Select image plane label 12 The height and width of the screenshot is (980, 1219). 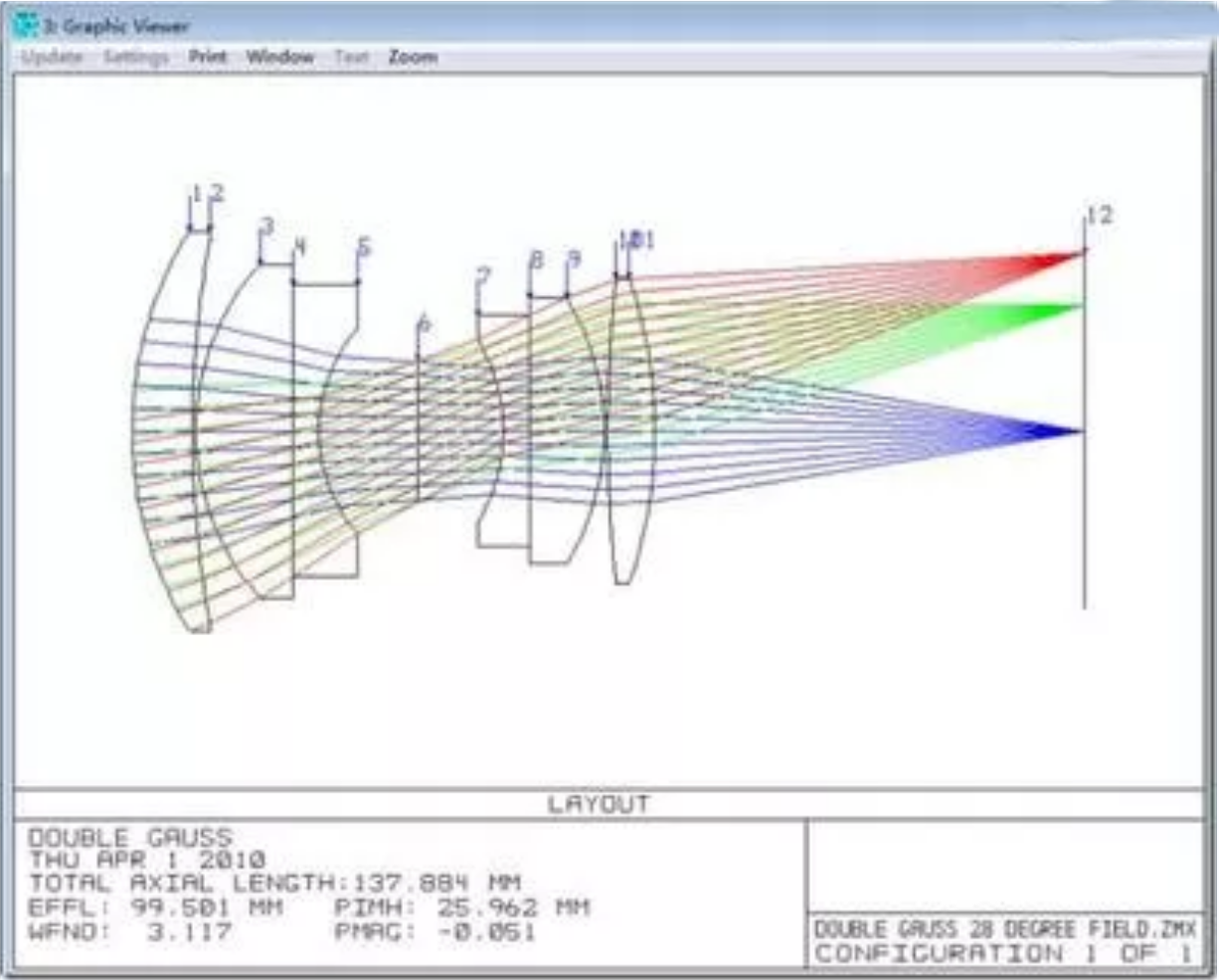click(x=1099, y=215)
